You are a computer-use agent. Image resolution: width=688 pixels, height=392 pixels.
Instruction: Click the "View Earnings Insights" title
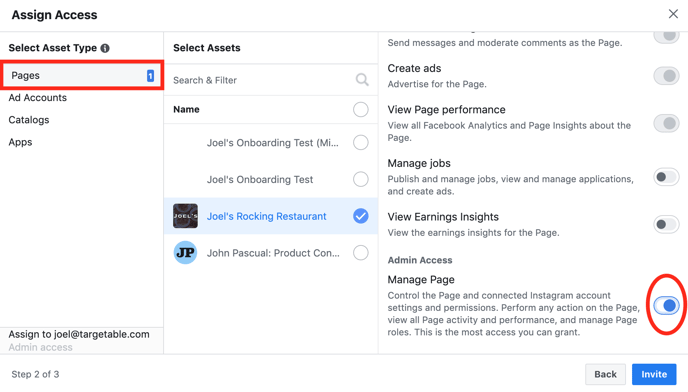pos(443,217)
